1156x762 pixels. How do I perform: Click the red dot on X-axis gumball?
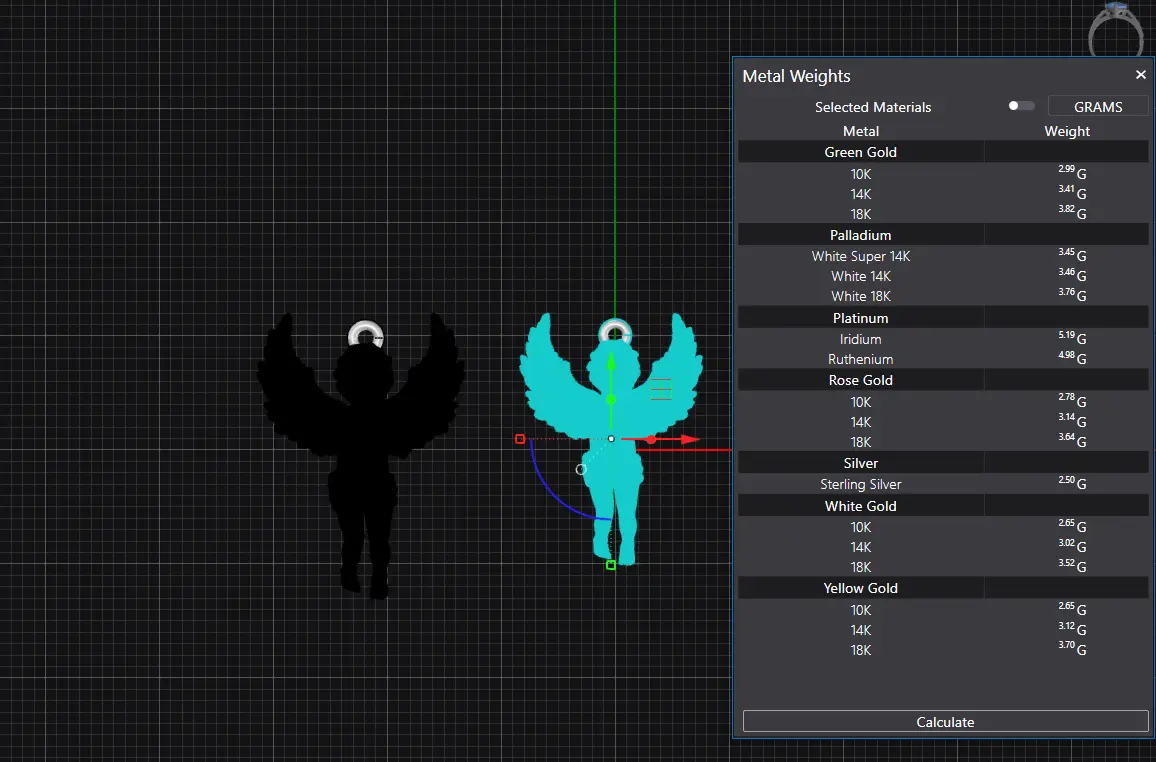651,439
